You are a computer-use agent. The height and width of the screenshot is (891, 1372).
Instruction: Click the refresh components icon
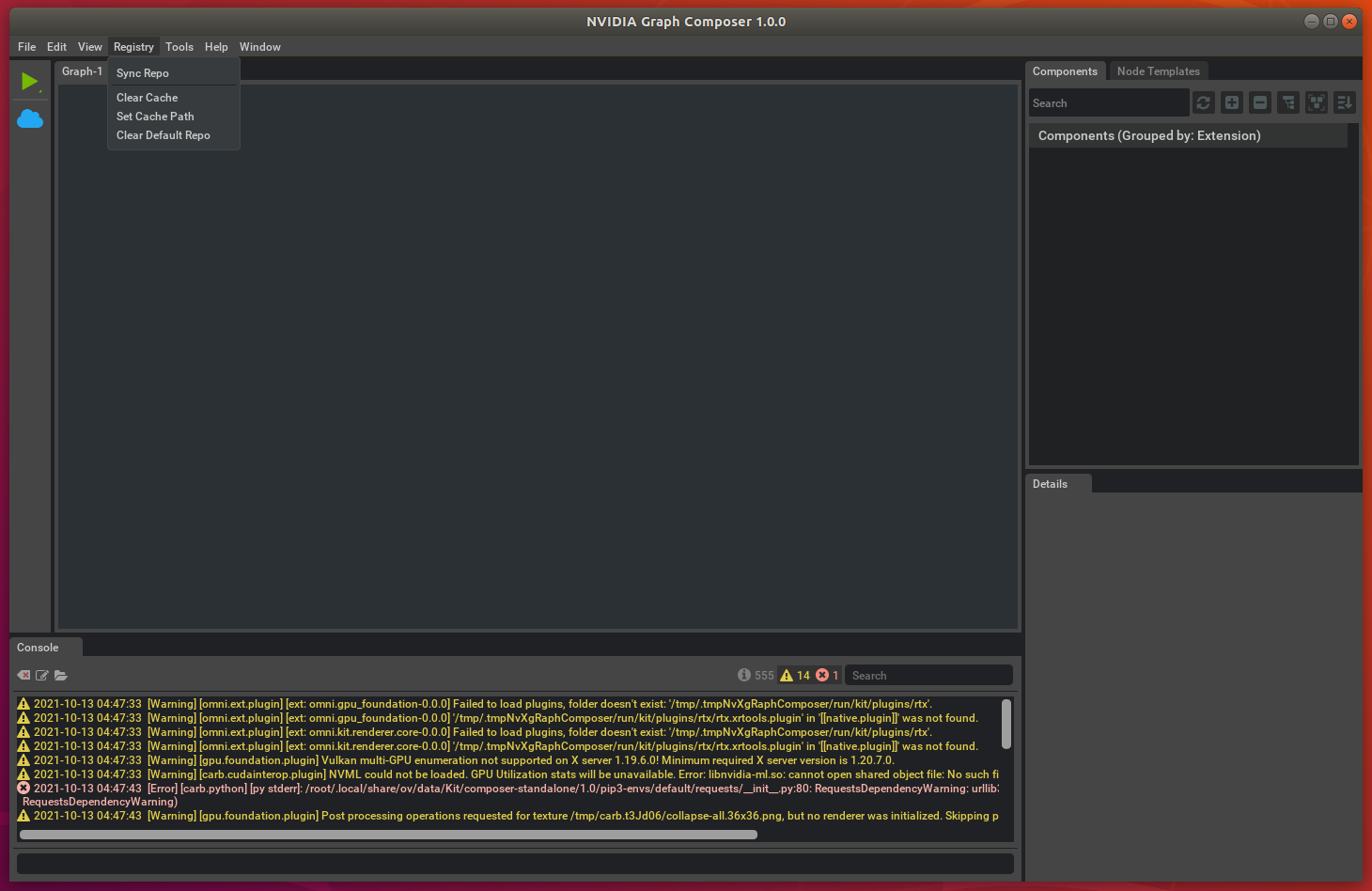1204,103
